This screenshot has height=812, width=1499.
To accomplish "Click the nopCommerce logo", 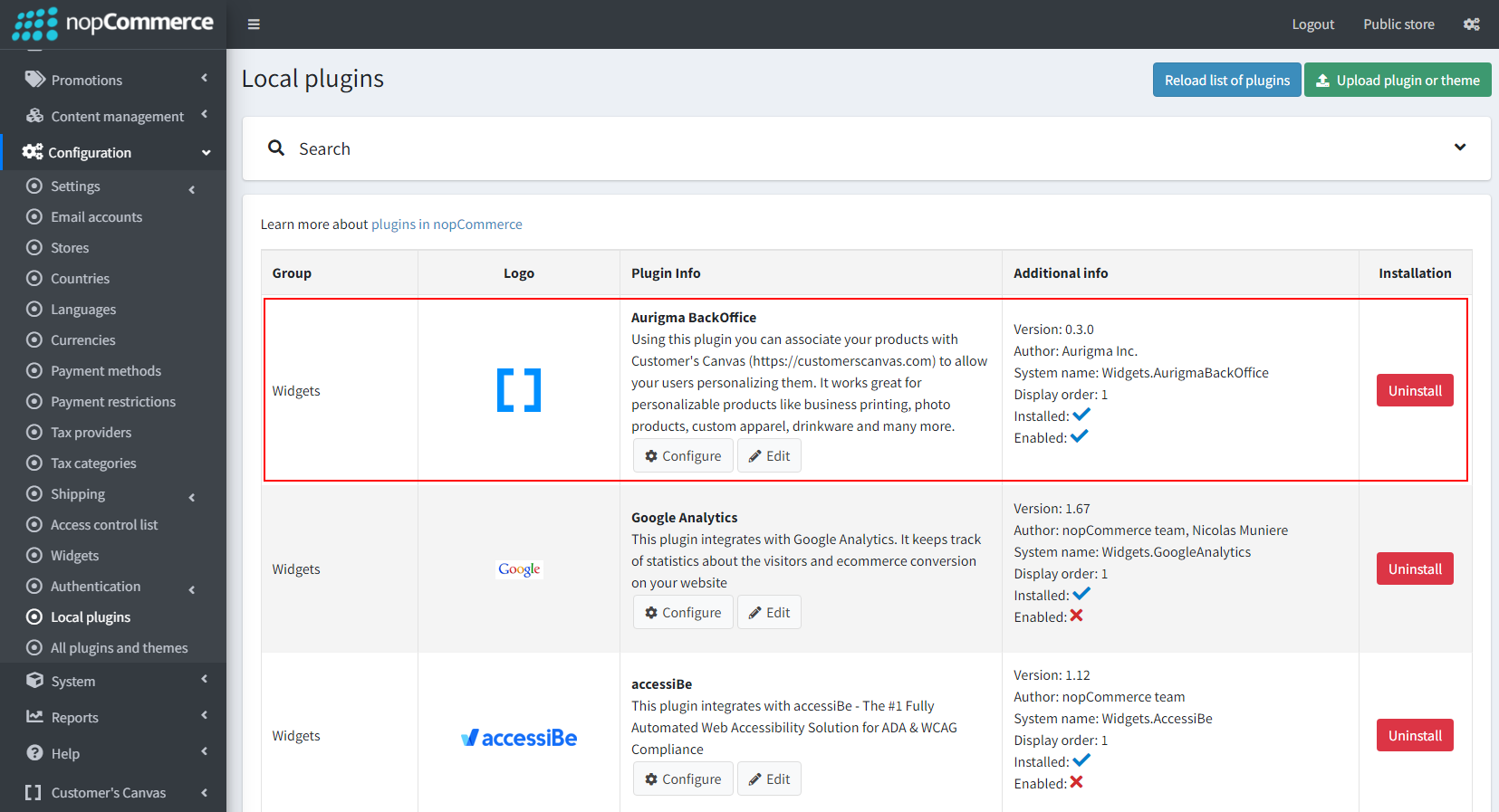I will [x=113, y=24].
